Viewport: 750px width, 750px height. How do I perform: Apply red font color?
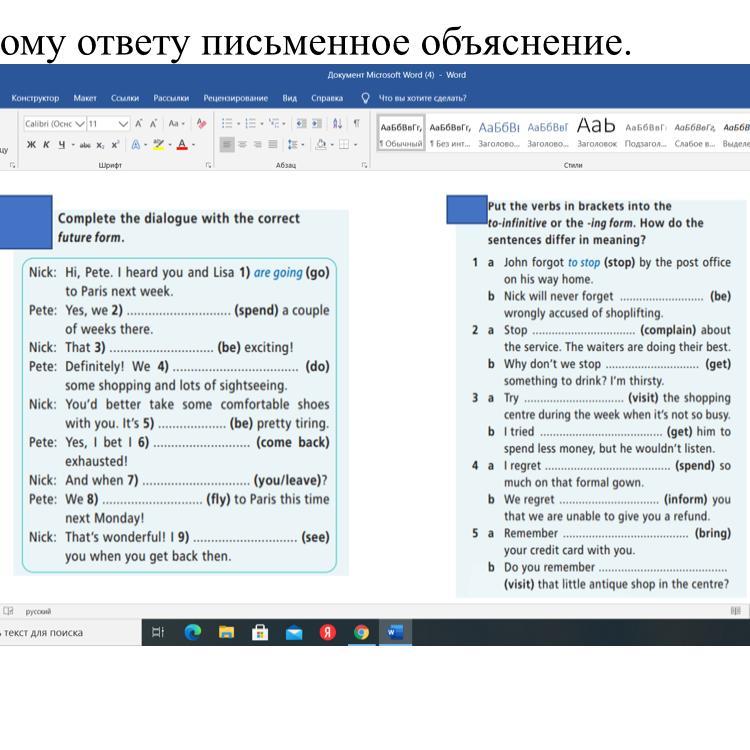pyautogui.click(x=182, y=144)
